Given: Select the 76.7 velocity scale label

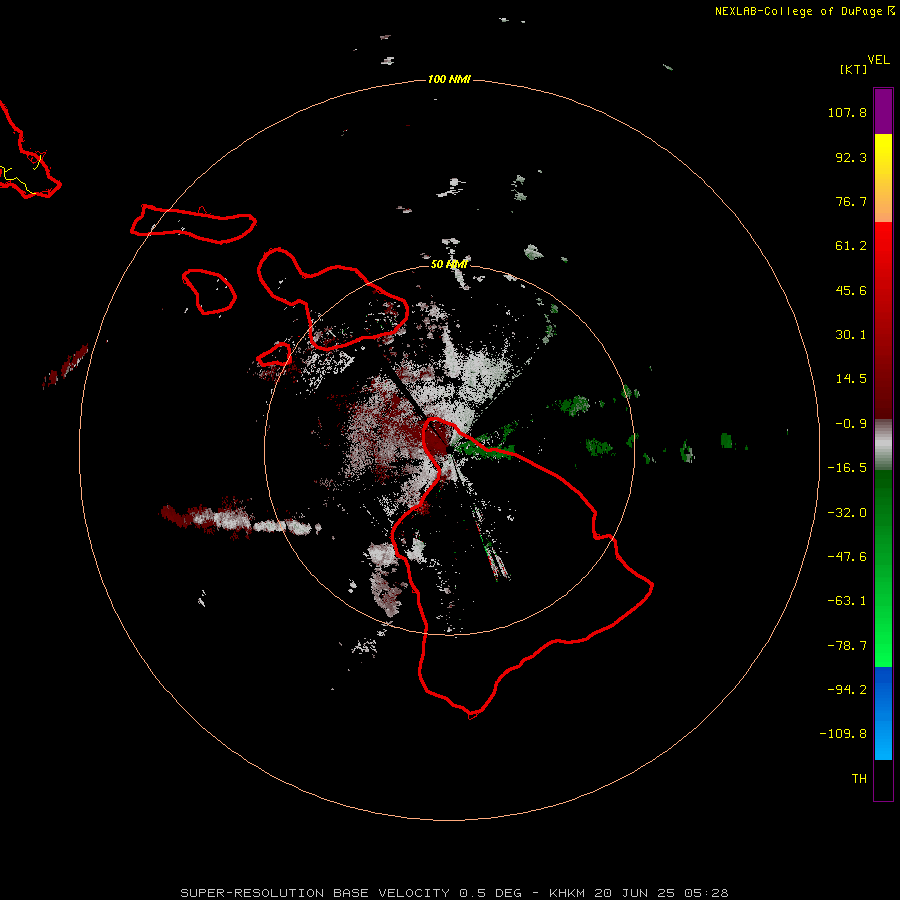Looking at the screenshot, I should click(851, 201).
